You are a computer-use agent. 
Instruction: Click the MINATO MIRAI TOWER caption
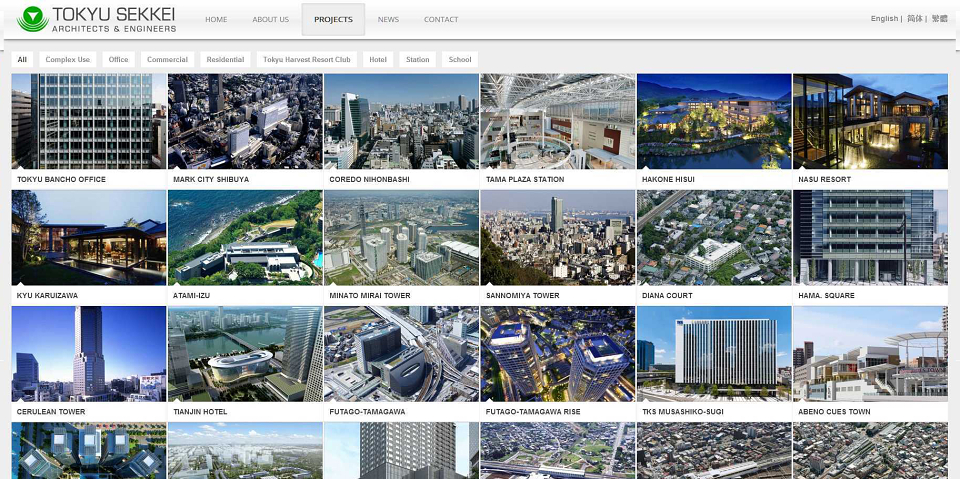pyautogui.click(x=370, y=295)
